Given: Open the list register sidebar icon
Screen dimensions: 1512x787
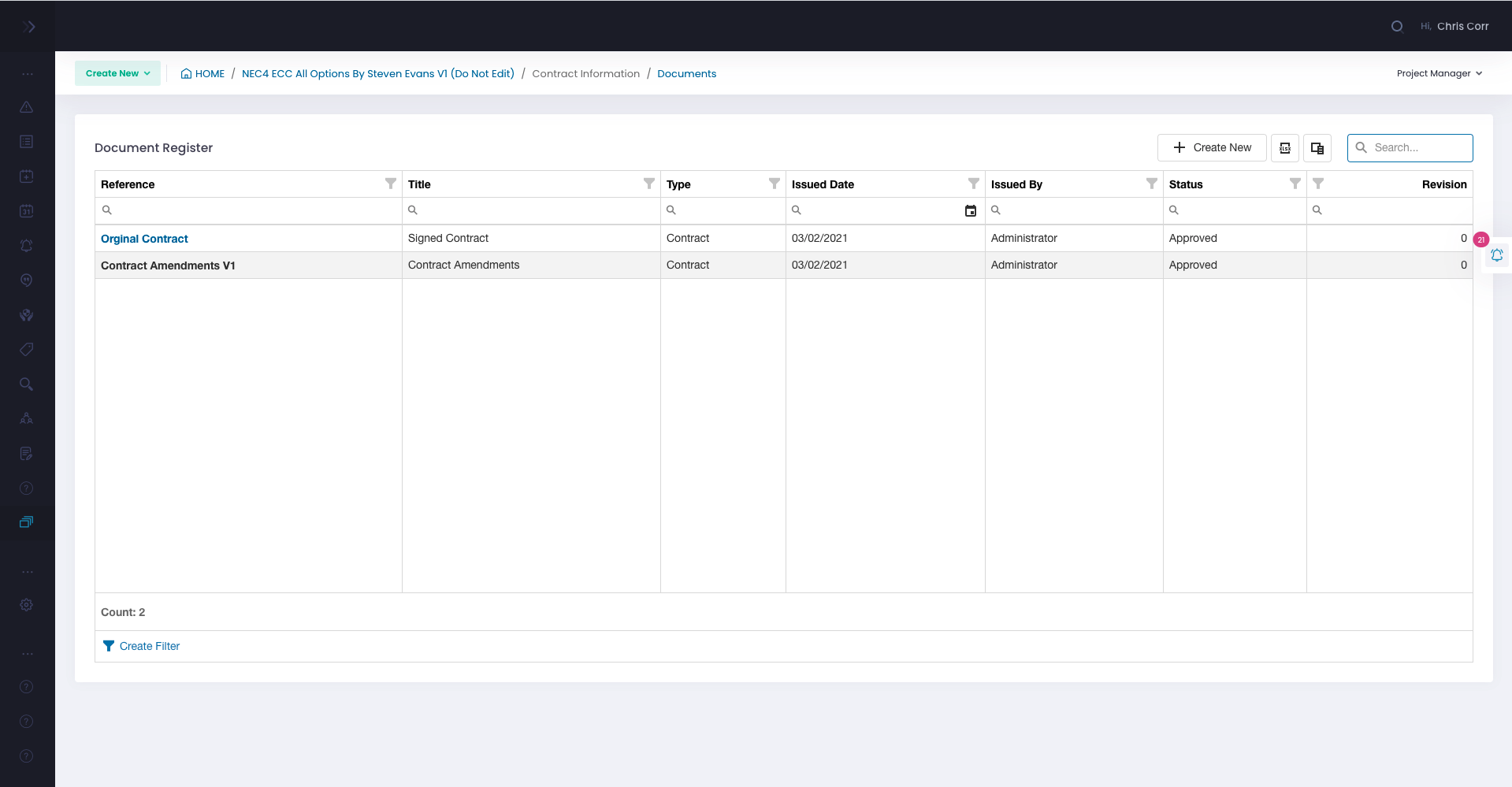Looking at the screenshot, I should pos(26,142).
